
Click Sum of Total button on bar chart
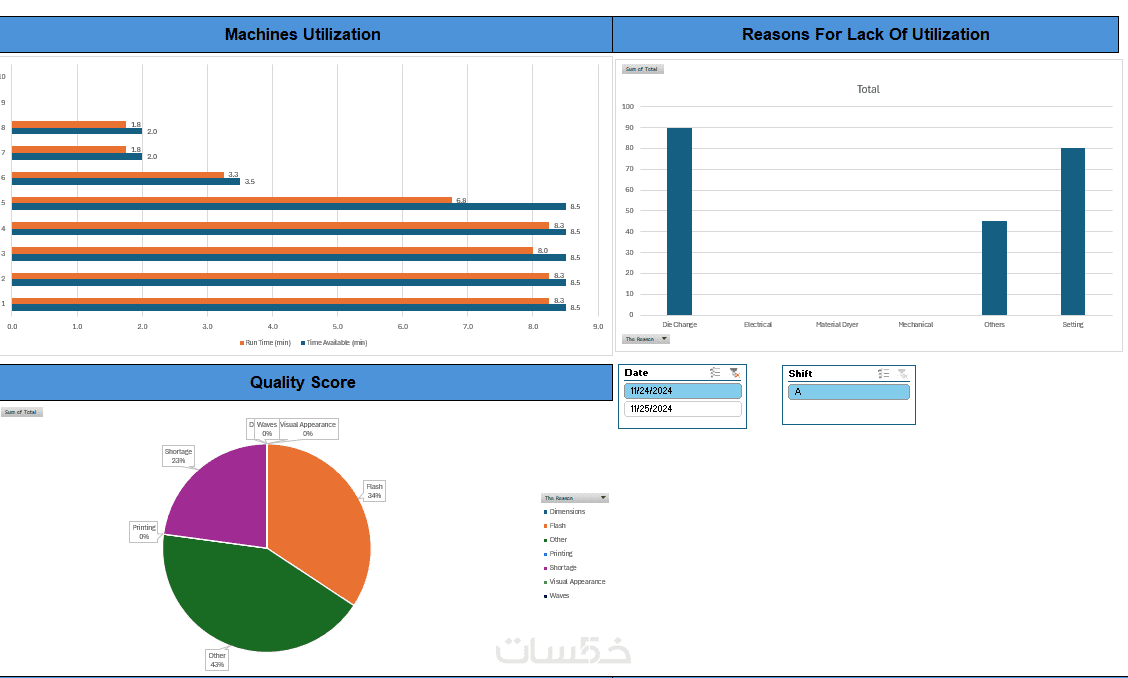pyautogui.click(x=642, y=69)
